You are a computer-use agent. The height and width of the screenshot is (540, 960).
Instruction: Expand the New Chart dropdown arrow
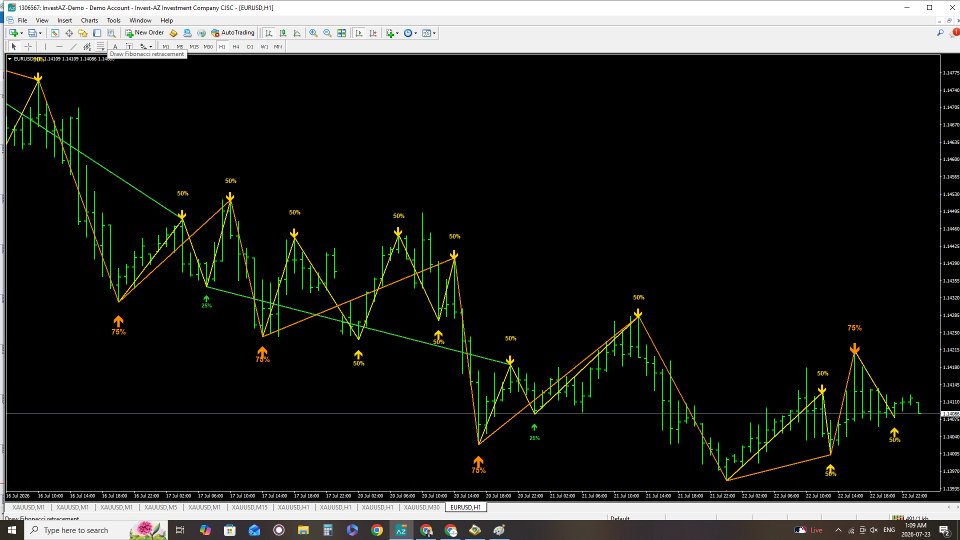pyautogui.click(x=21, y=33)
